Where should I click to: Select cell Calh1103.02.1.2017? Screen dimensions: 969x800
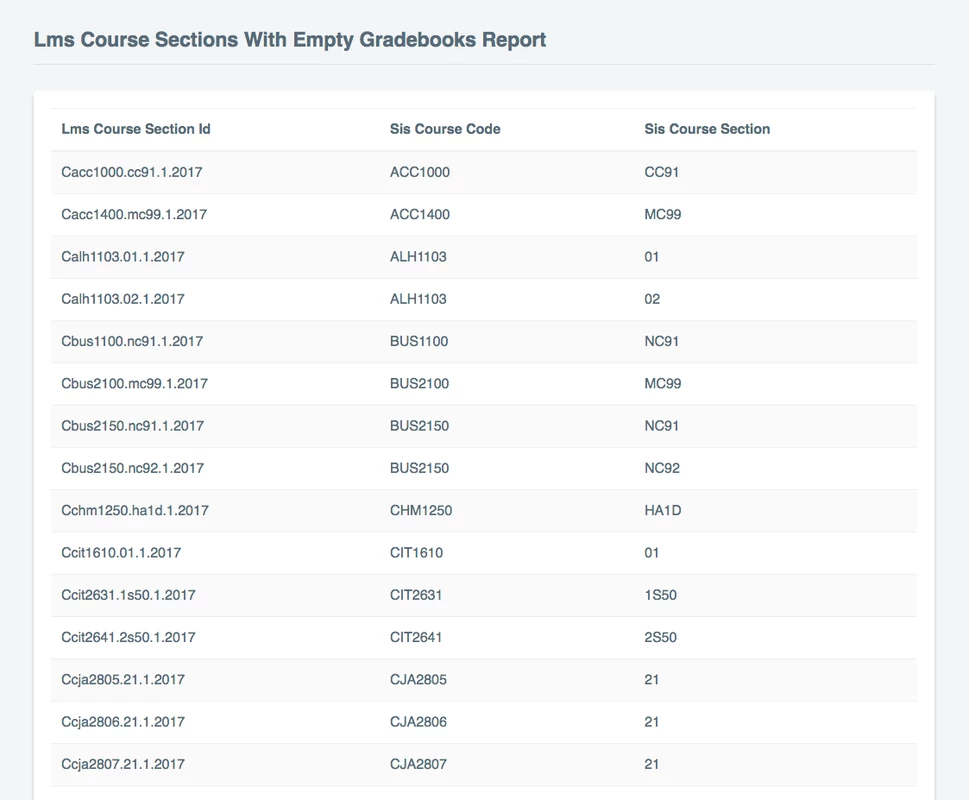click(123, 299)
